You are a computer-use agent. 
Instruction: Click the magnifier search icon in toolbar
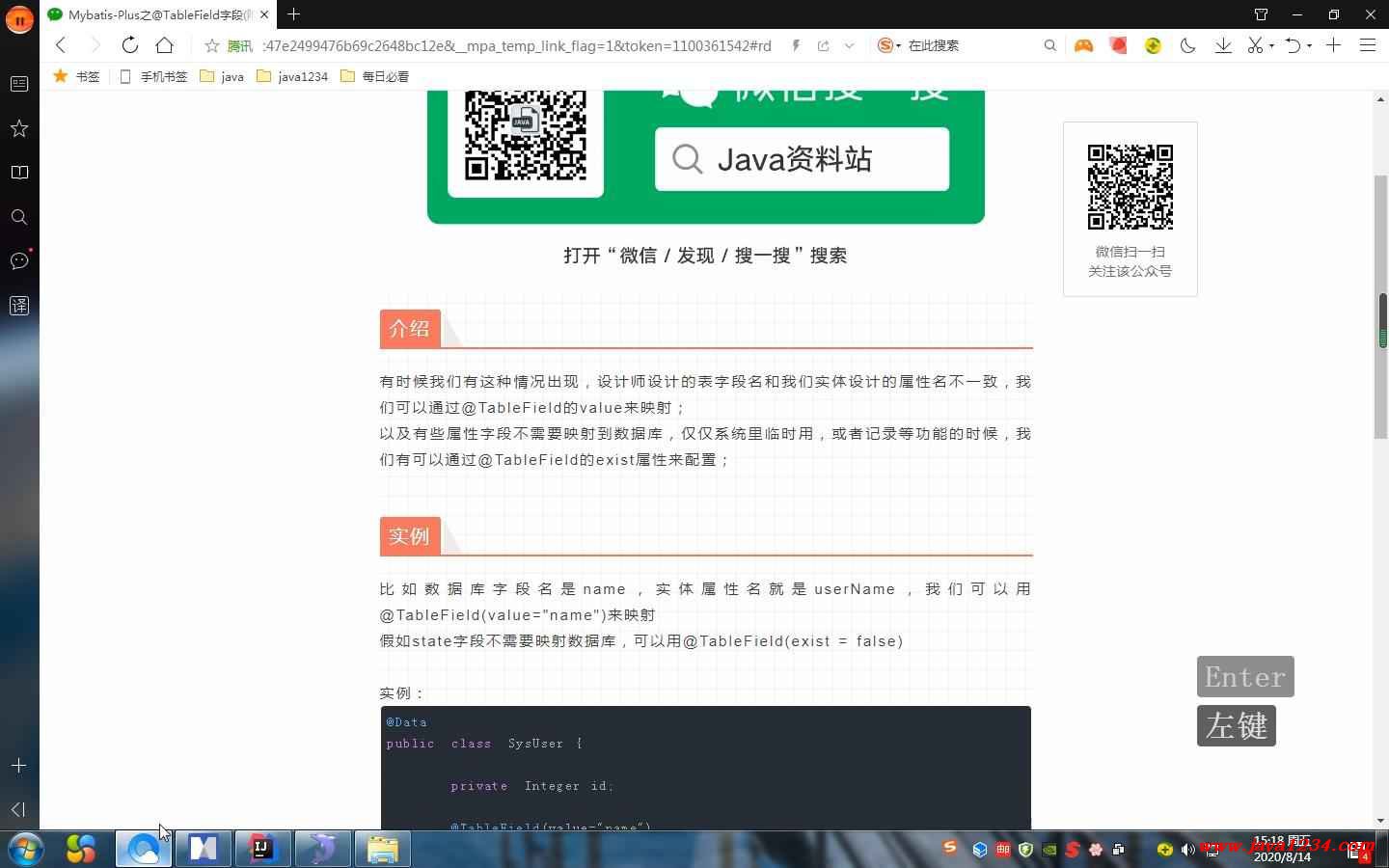pyautogui.click(x=1050, y=45)
